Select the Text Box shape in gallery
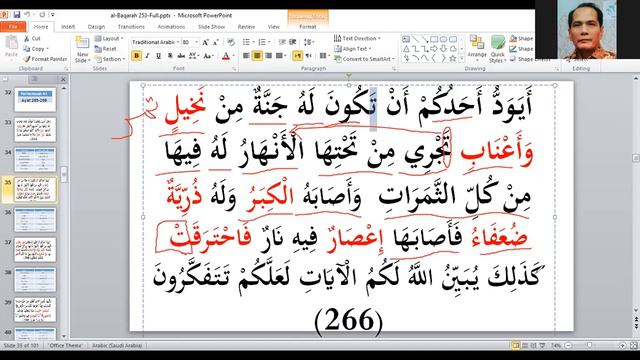 pos(406,40)
